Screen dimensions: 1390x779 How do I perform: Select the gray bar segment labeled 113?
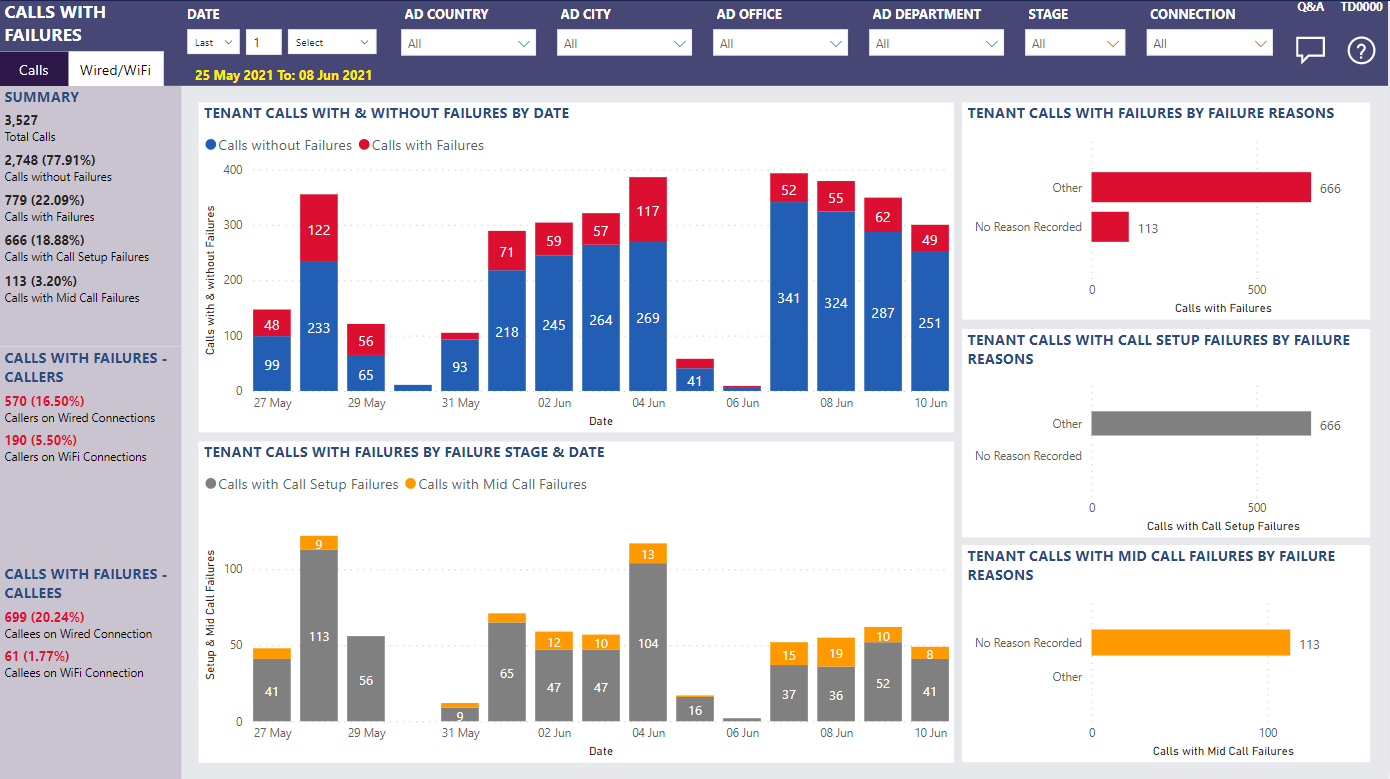319,636
